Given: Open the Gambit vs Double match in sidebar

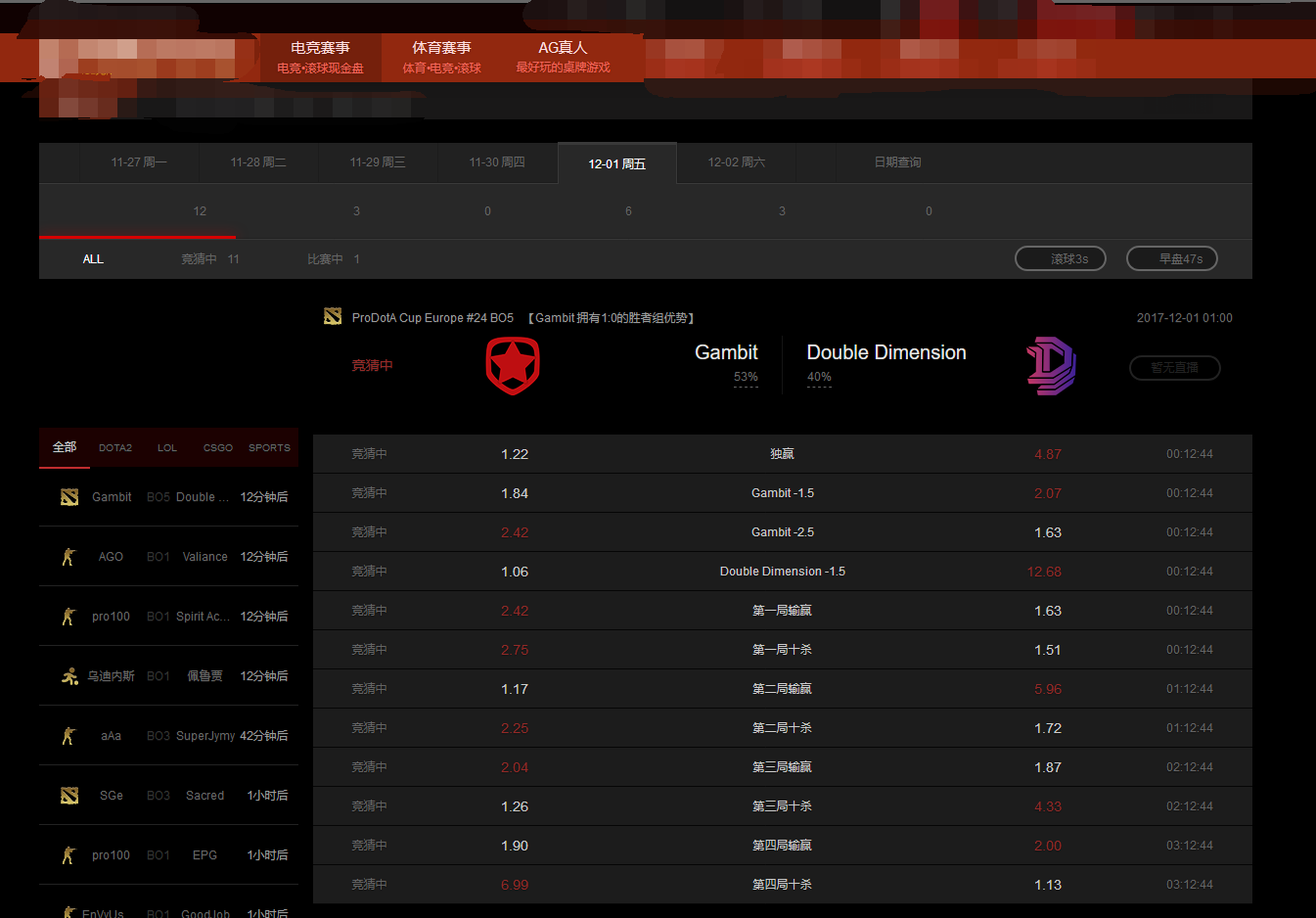Looking at the screenshot, I should (x=168, y=497).
